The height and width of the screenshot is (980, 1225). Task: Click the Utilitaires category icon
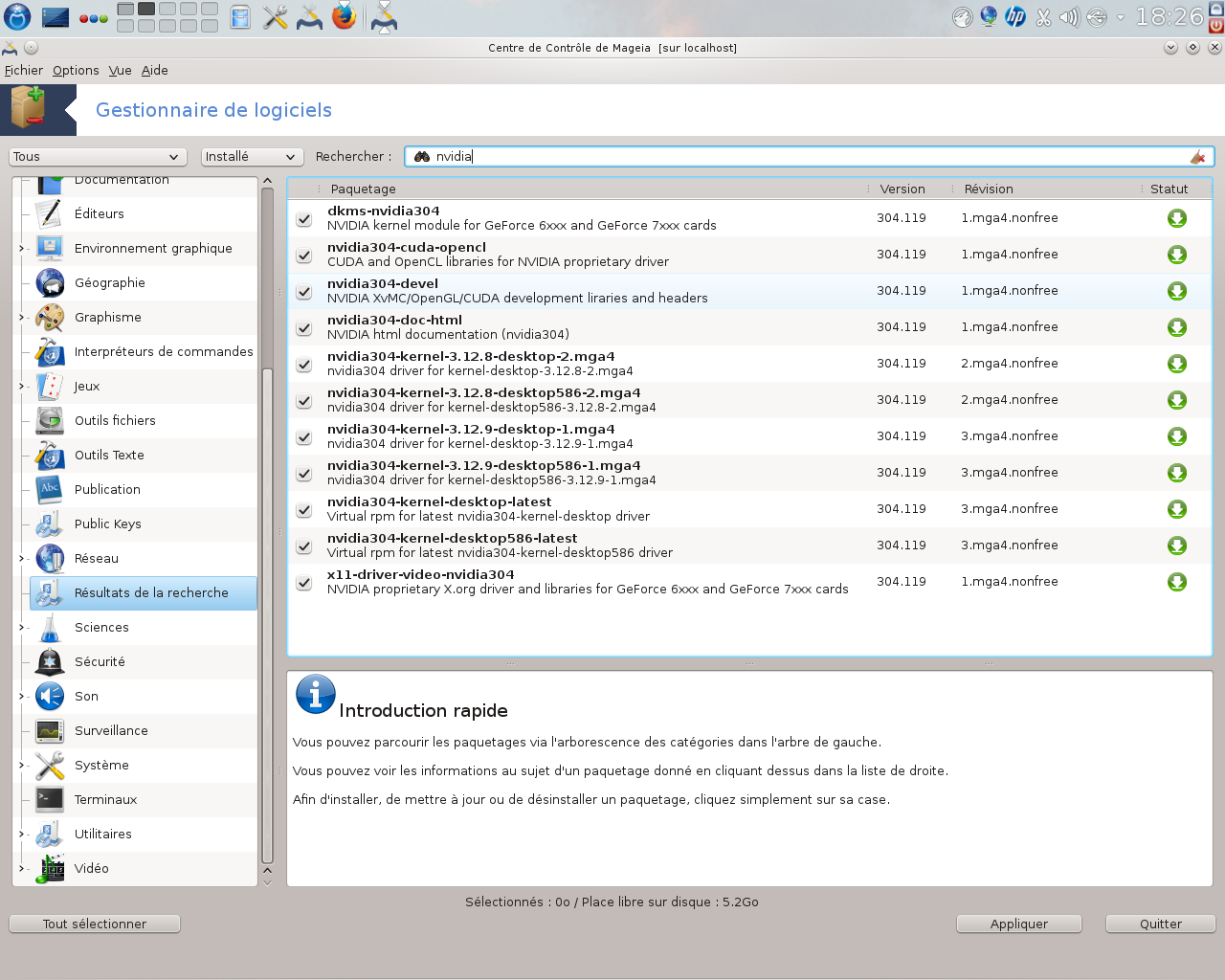pos(50,834)
